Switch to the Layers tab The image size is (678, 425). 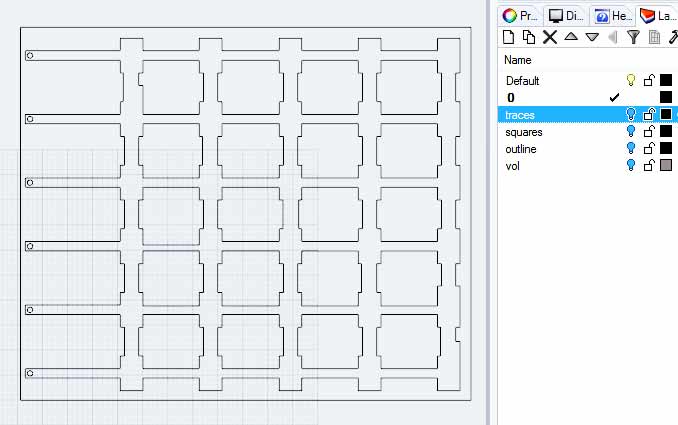pyautogui.click(x=658, y=16)
